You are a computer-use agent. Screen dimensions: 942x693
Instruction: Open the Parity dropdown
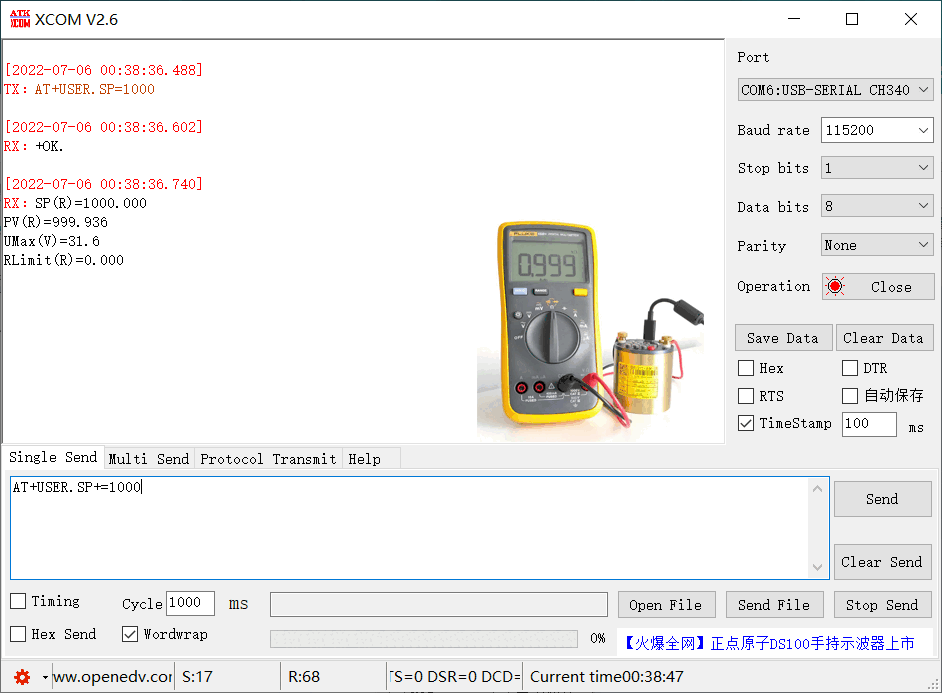(877, 245)
